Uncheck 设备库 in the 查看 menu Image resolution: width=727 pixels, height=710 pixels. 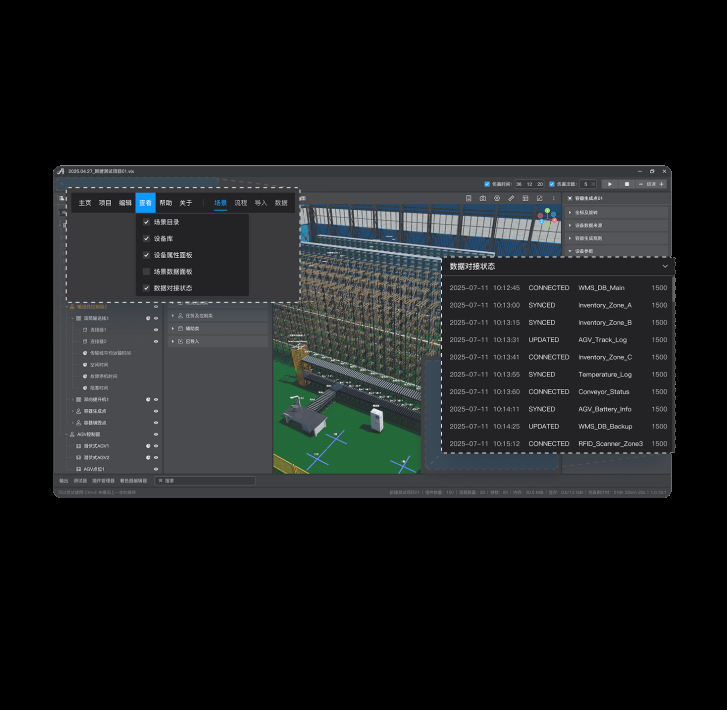pyautogui.click(x=146, y=238)
